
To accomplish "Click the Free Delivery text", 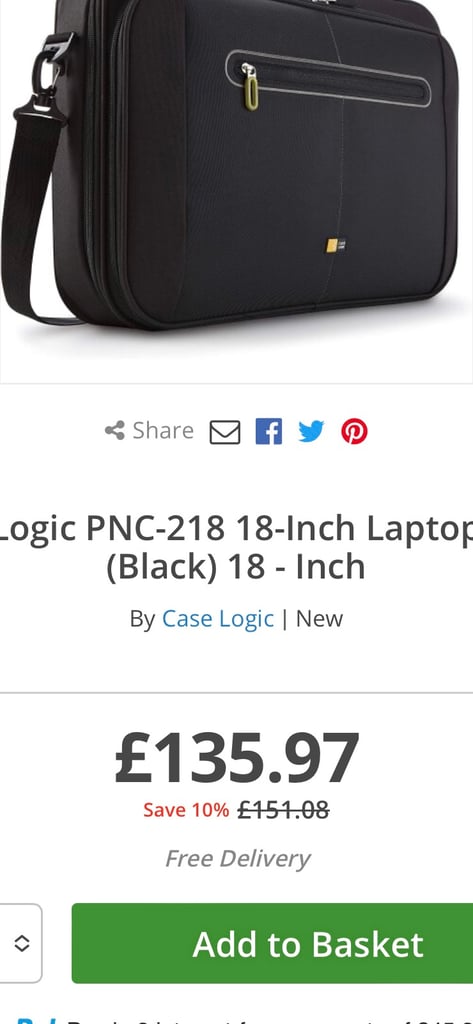I will click(x=237, y=858).
